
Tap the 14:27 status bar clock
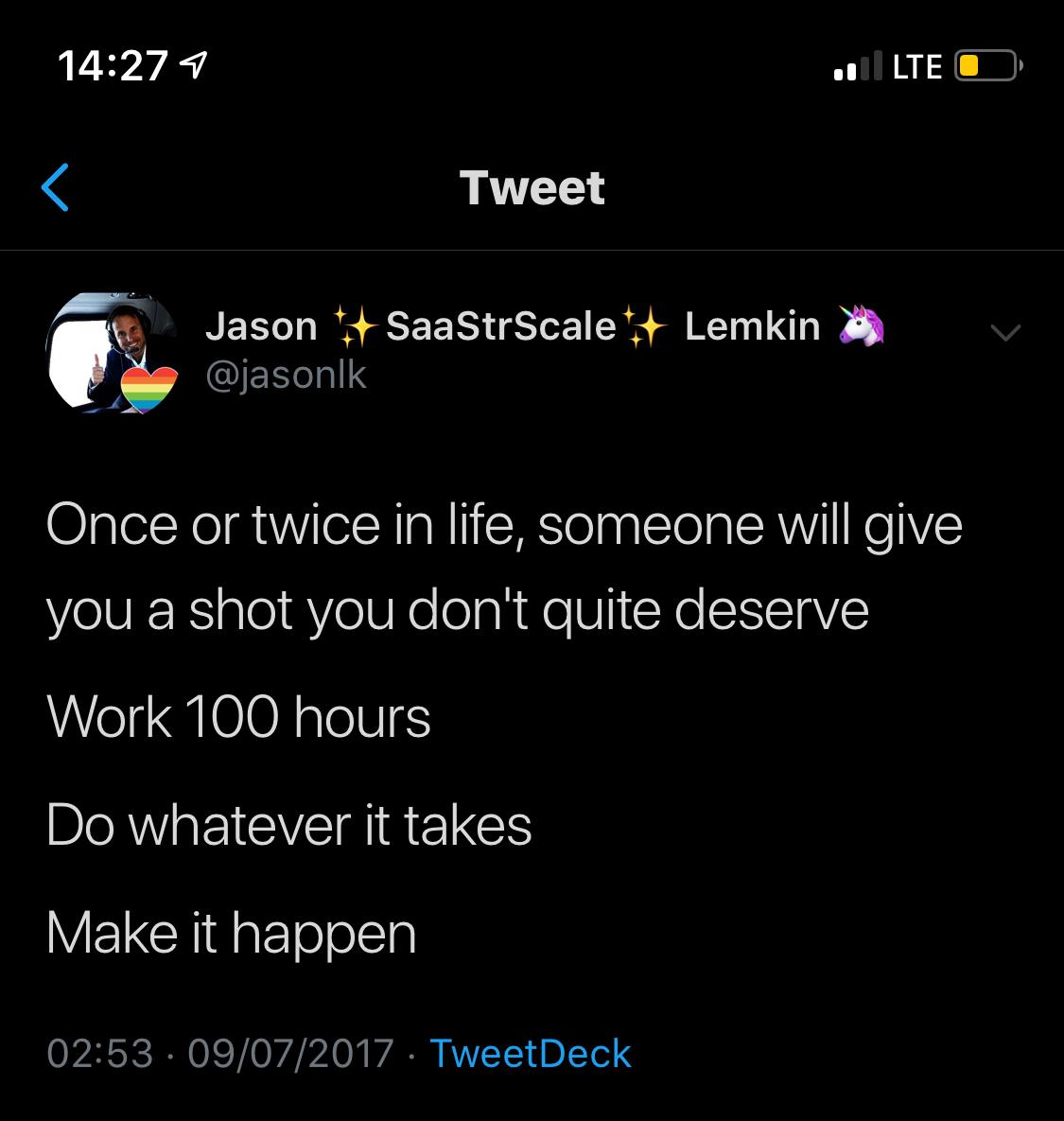point(113,66)
